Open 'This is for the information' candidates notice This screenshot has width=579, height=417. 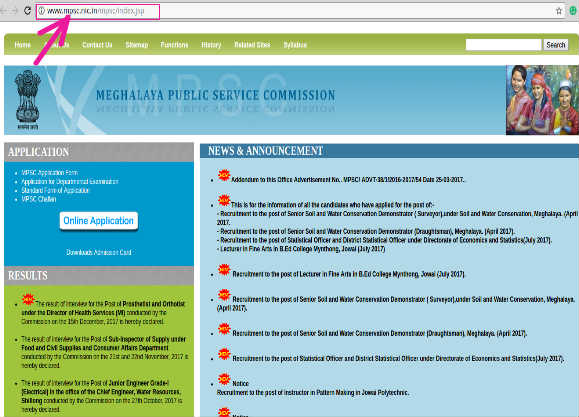point(333,205)
